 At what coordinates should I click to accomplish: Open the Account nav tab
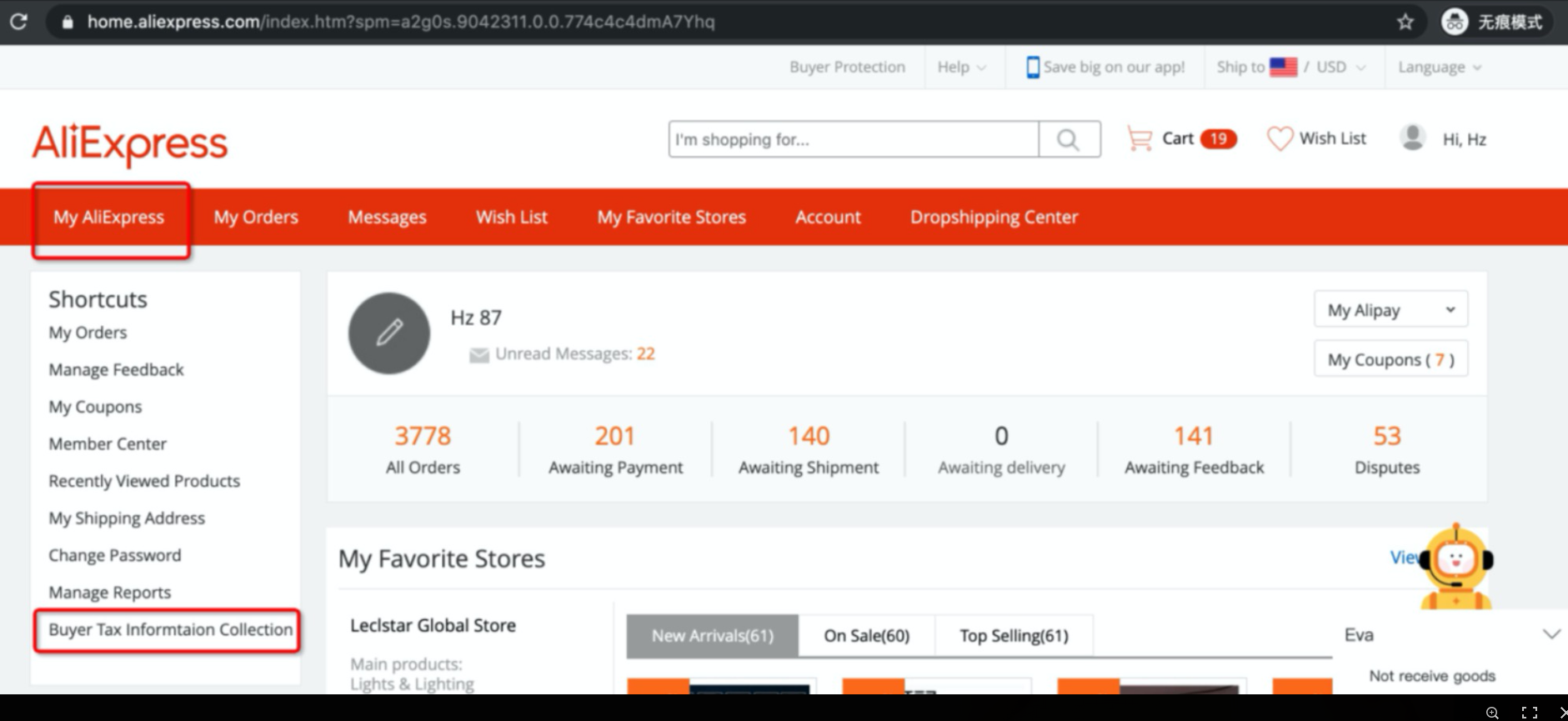pos(828,217)
